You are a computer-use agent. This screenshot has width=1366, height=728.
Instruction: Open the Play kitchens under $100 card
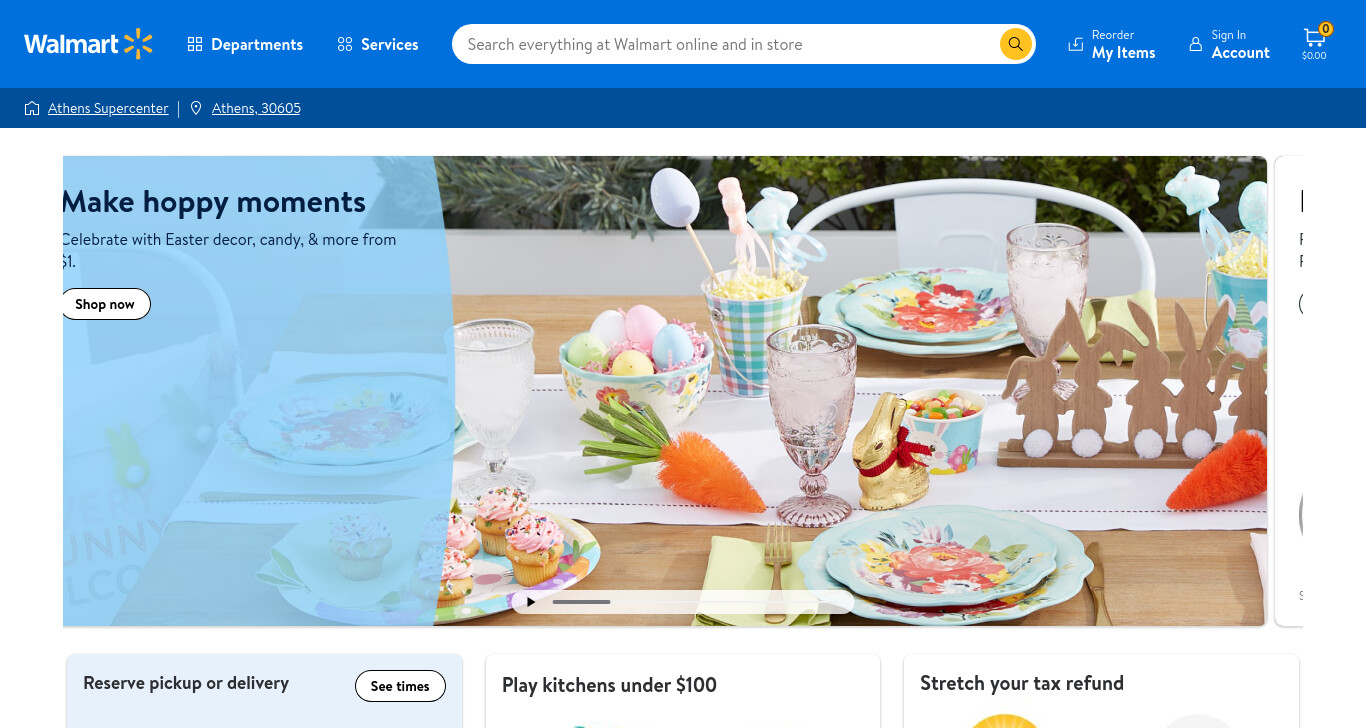pyautogui.click(x=683, y=691)
